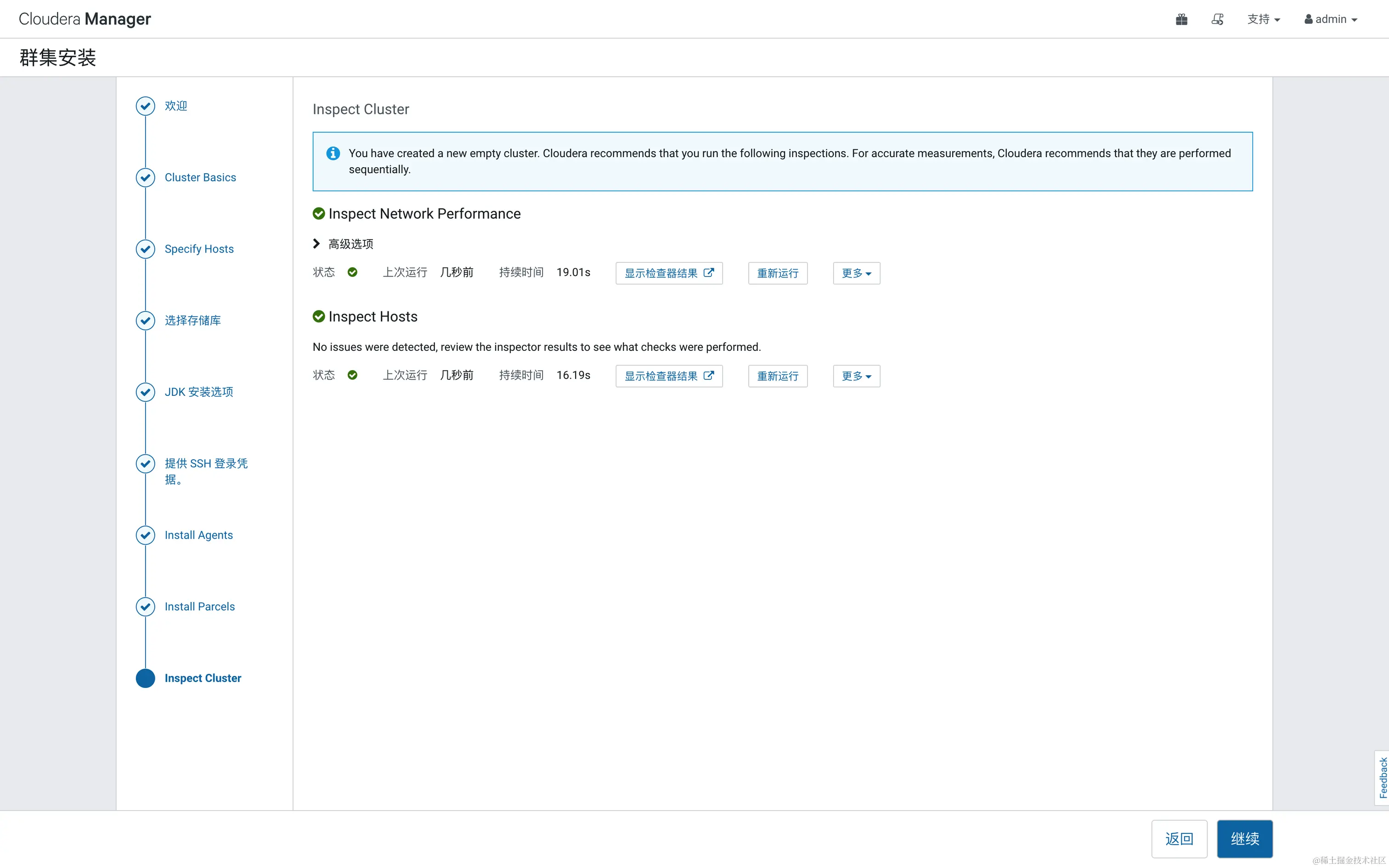This screenshot has width=1389, height=868.
Task: Go to the Cluster Basics step
Action: (x=200, y=177)
